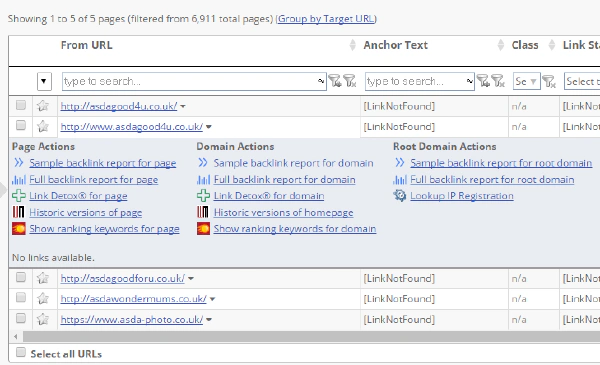Expand actions arrow next to http://asdagood4u.co.uk/
The height and width of the screenshot is (365, 600).
[x=183, y=106]
